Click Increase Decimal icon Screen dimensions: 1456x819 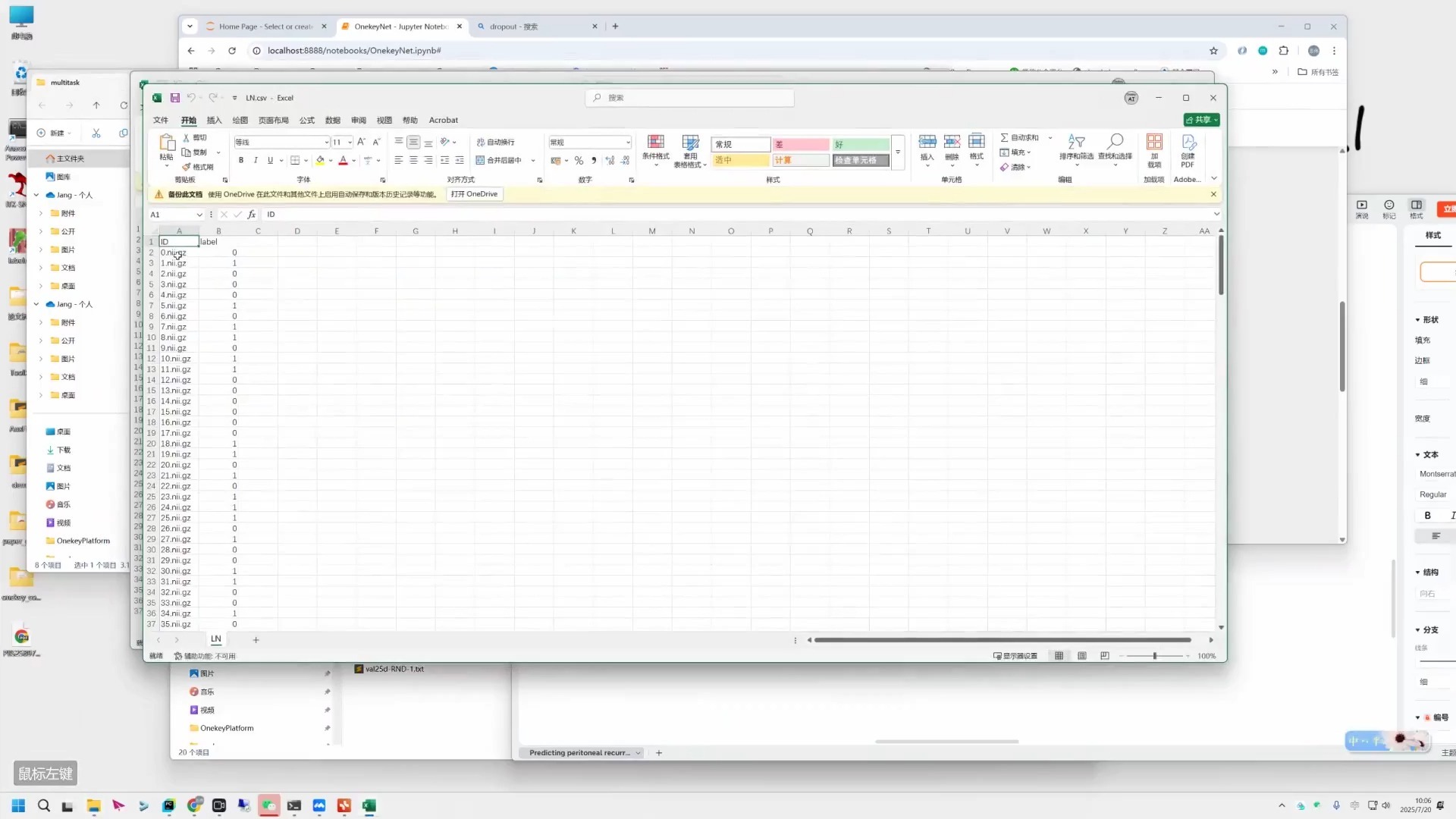(x=610, y=160)
